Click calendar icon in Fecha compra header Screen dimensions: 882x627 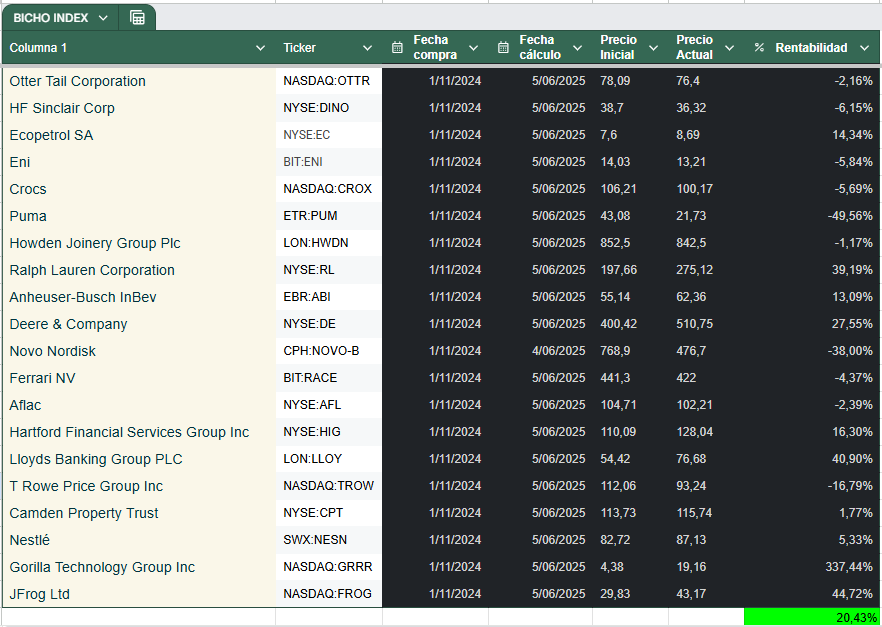pos(397,48)
